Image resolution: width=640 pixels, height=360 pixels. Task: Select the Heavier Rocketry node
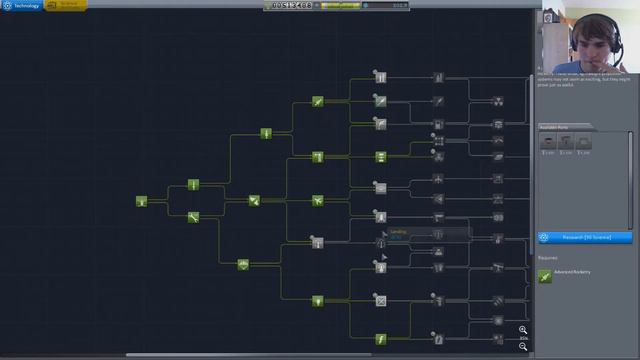(x=439, y=78)
